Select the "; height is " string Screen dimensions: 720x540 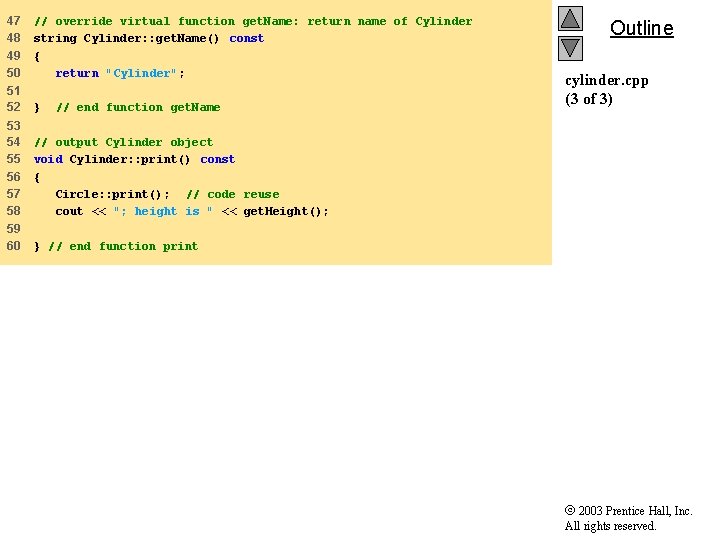click(x=163, y=212)
